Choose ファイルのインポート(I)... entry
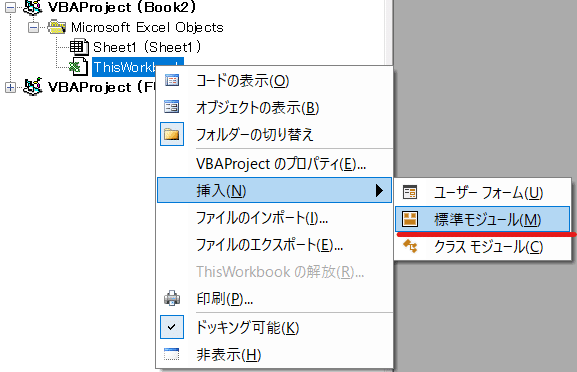This screenshot has height=372, width=577. click(275, 218)
